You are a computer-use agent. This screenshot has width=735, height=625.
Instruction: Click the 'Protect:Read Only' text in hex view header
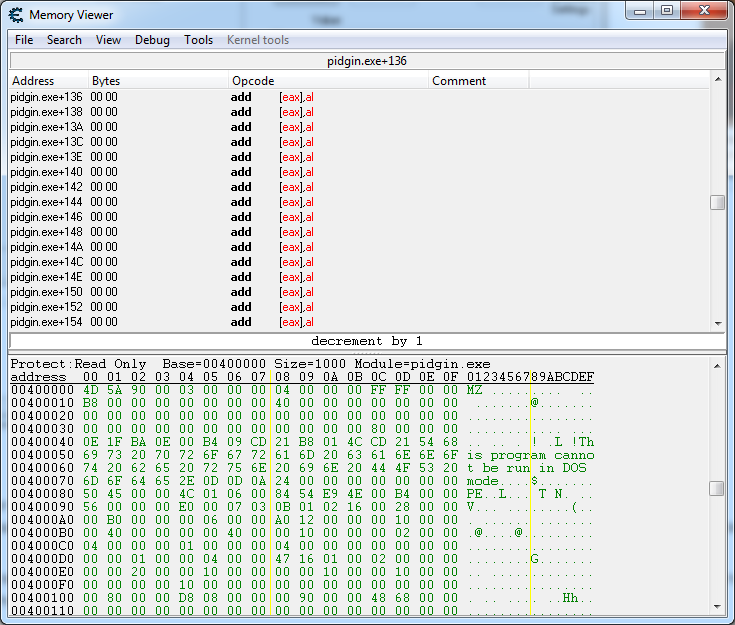(x=78, y=364)
